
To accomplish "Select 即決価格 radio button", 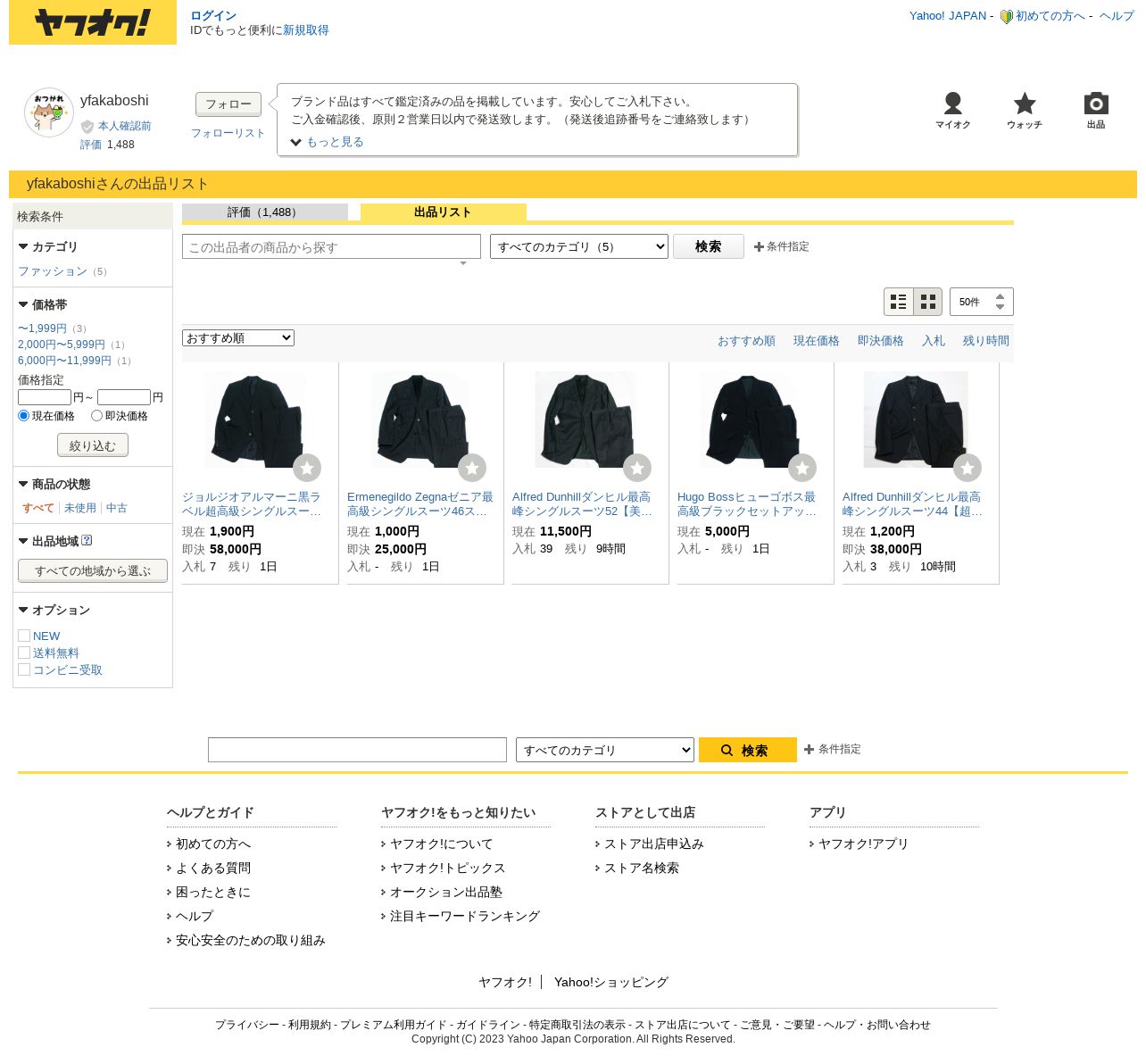I will tap(97, 416).
